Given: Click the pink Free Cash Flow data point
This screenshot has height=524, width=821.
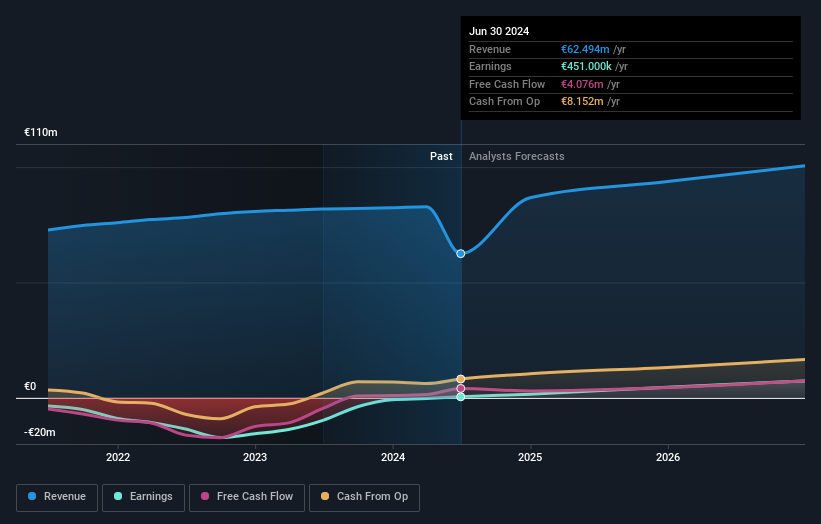Looking at the screenshot, I should click(461, 388).
